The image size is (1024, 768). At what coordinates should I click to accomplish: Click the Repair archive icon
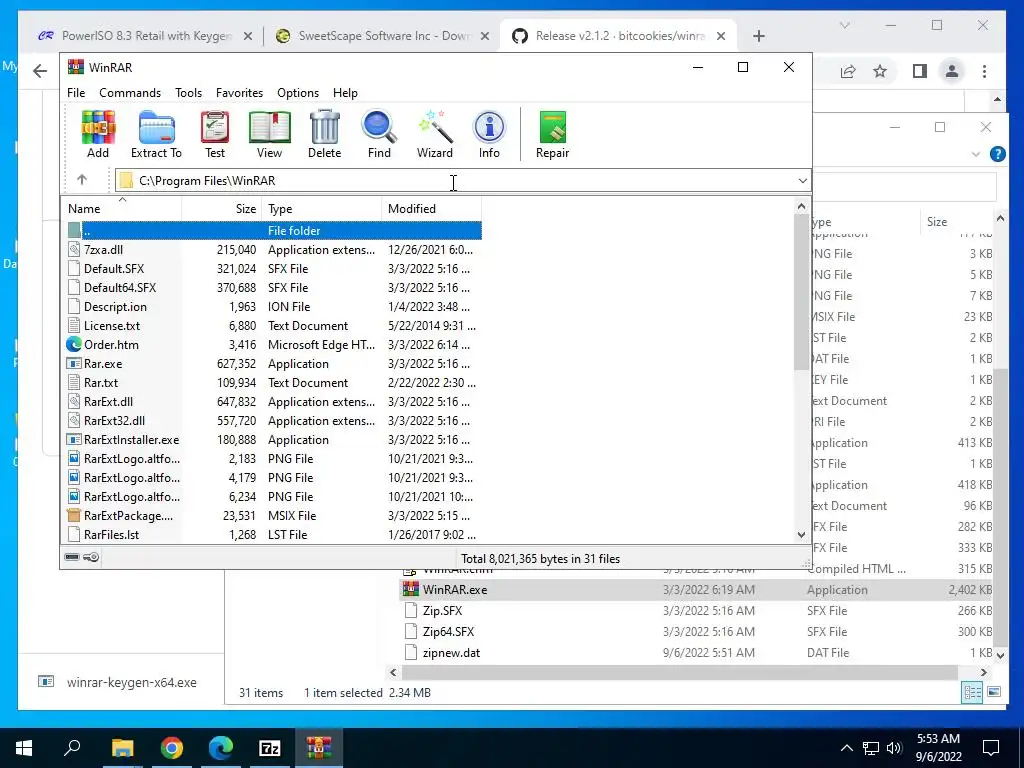(552, 134)
